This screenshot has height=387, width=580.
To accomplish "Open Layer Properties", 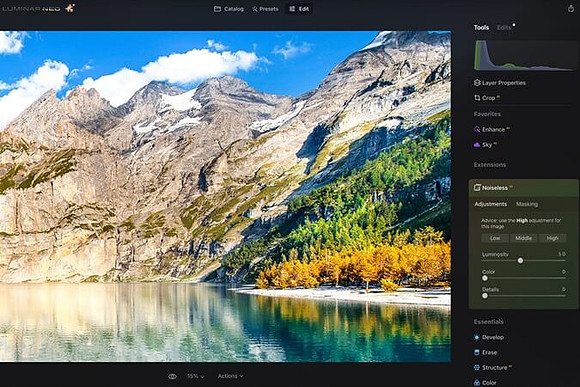I will pyautogui.click(x=500, y=83).
